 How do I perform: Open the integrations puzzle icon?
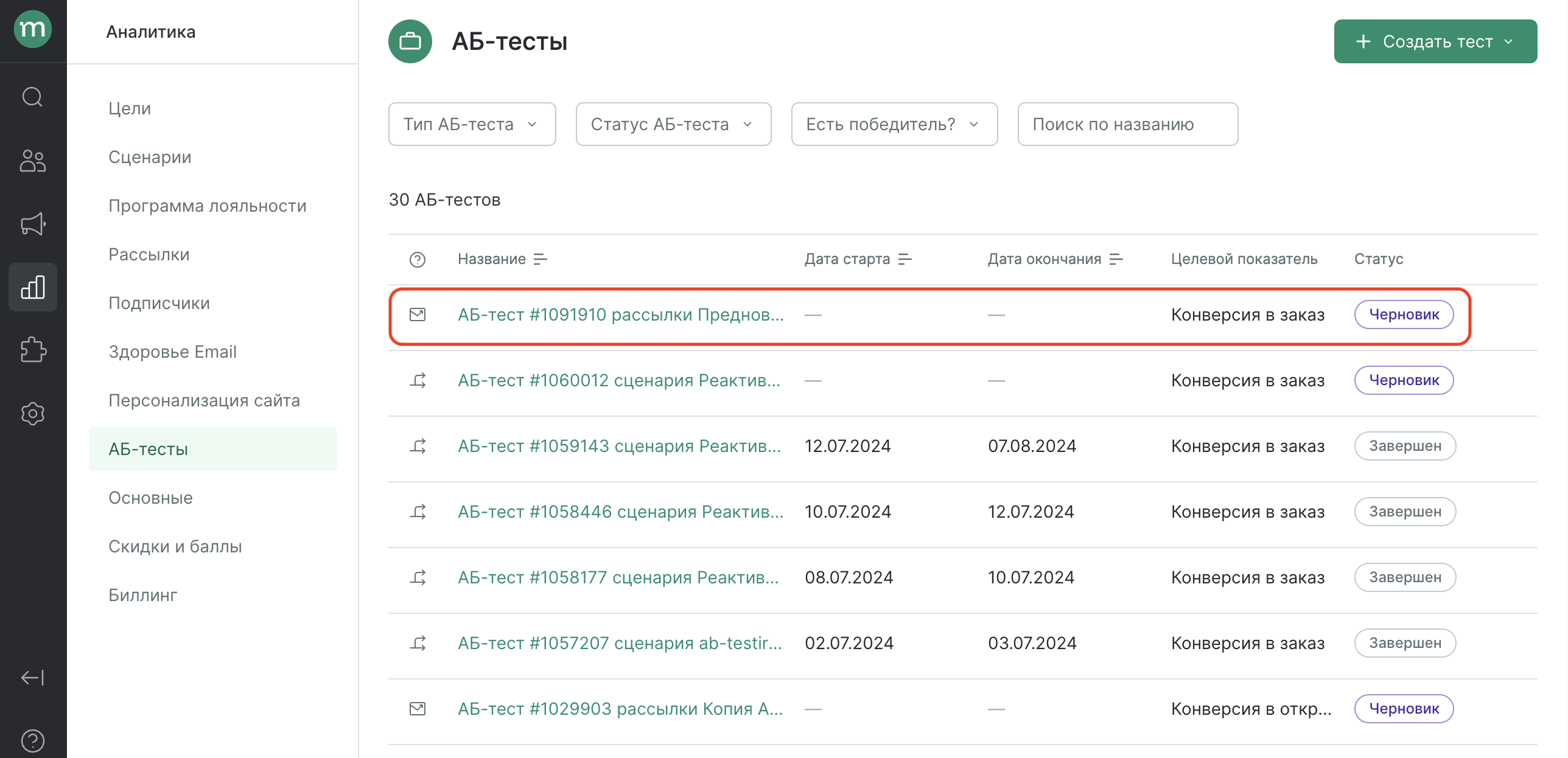pos(33,350)
